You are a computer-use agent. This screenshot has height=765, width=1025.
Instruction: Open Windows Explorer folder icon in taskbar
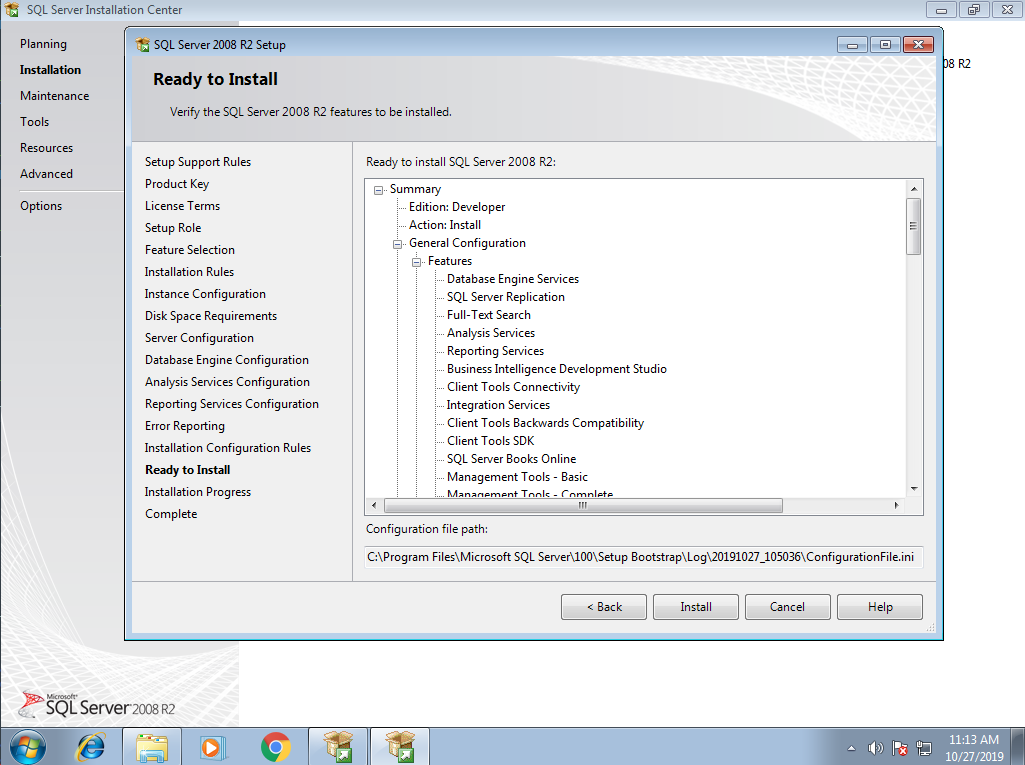pyautogui.click(x=152, y=747)
